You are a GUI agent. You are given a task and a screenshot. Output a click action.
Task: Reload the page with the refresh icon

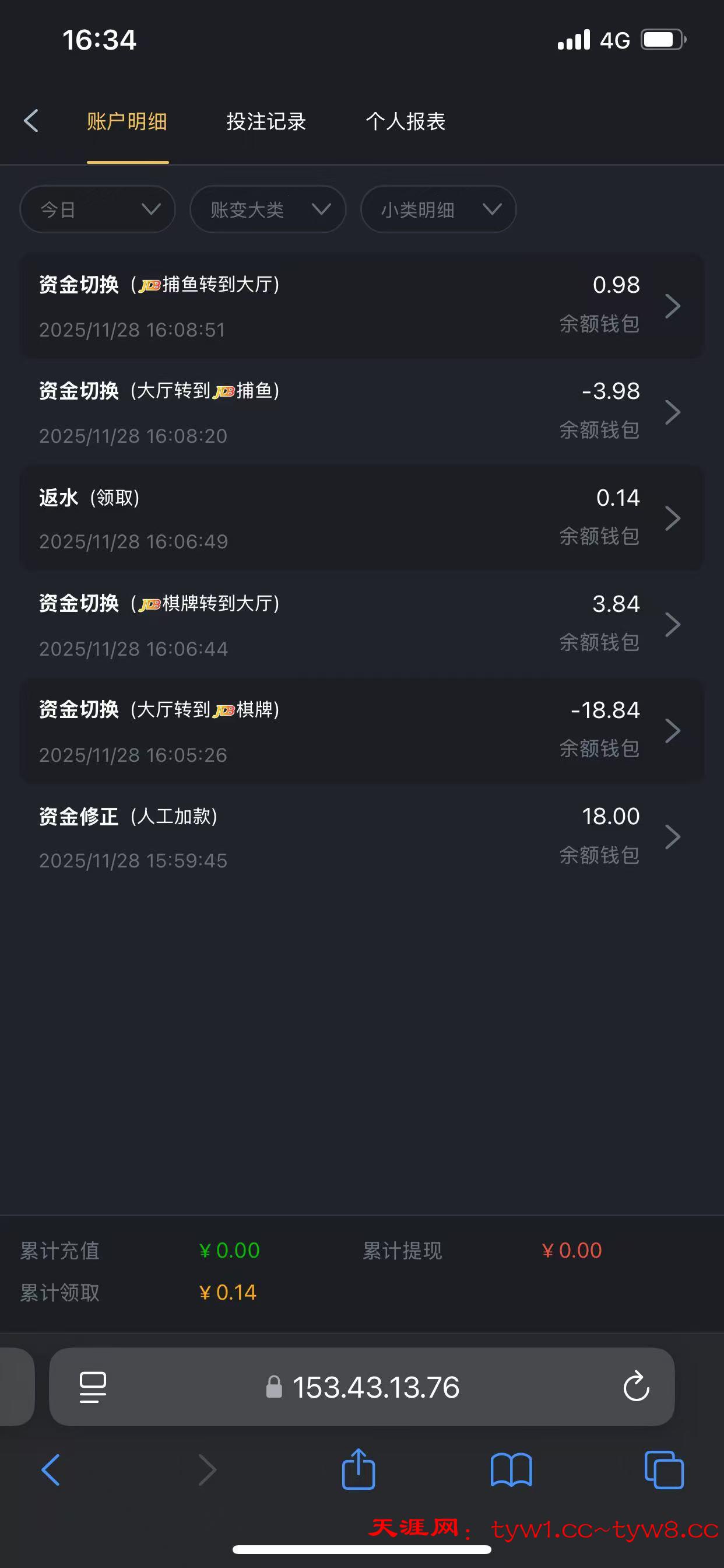(636, 1386)
